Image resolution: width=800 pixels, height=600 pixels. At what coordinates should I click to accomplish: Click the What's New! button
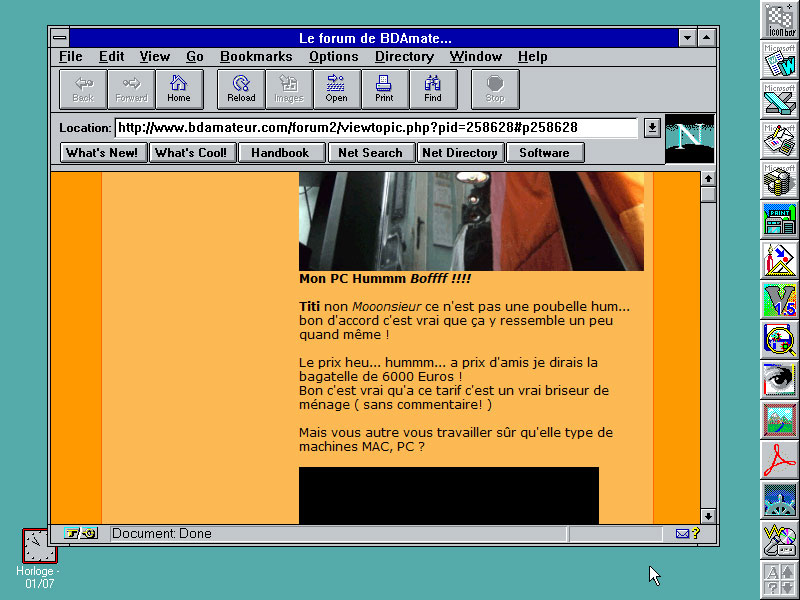[x=104, y=153]
